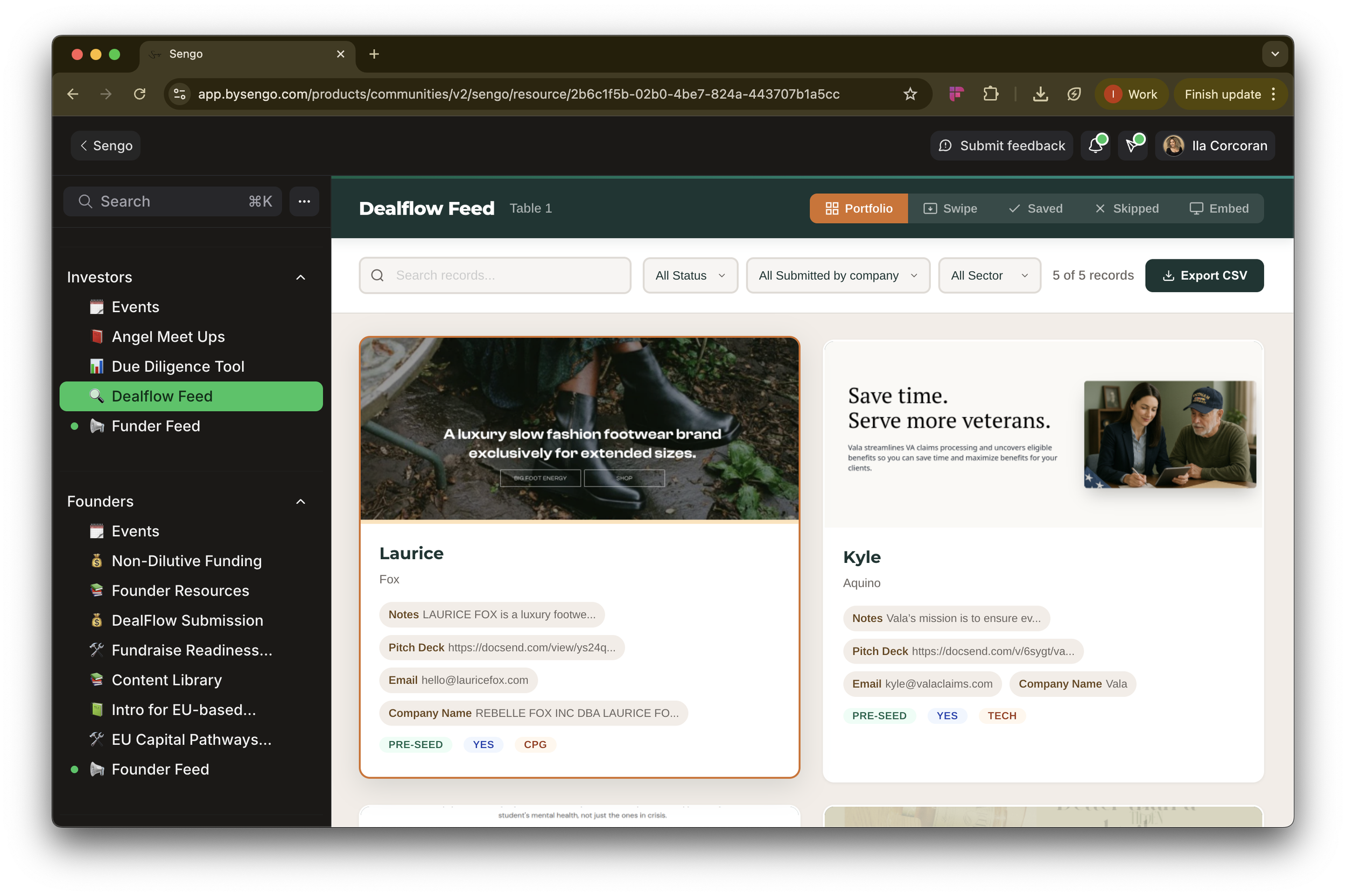This screenshot has width=1346, height=896.
Task: Switch to the Swipe view tab
Action: 950,209
